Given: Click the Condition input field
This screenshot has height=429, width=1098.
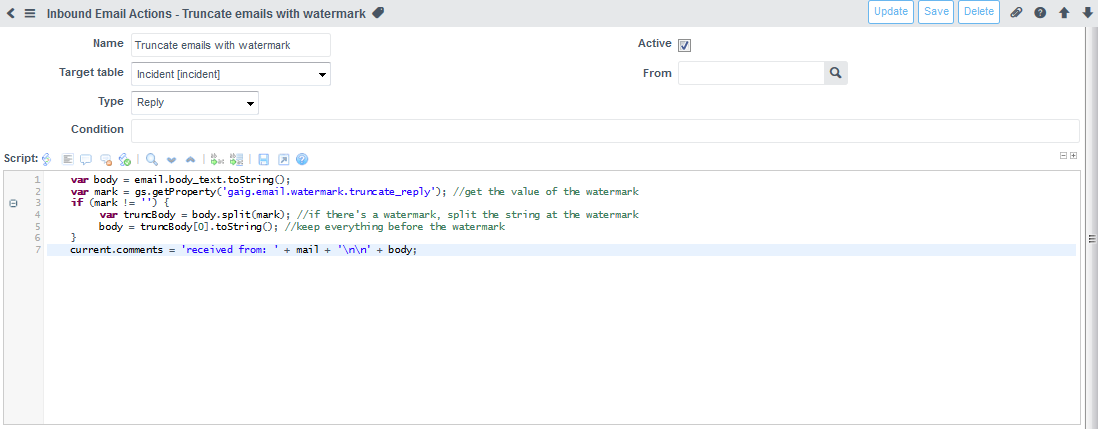Looking at the screenshot, I should click(605, 131).
